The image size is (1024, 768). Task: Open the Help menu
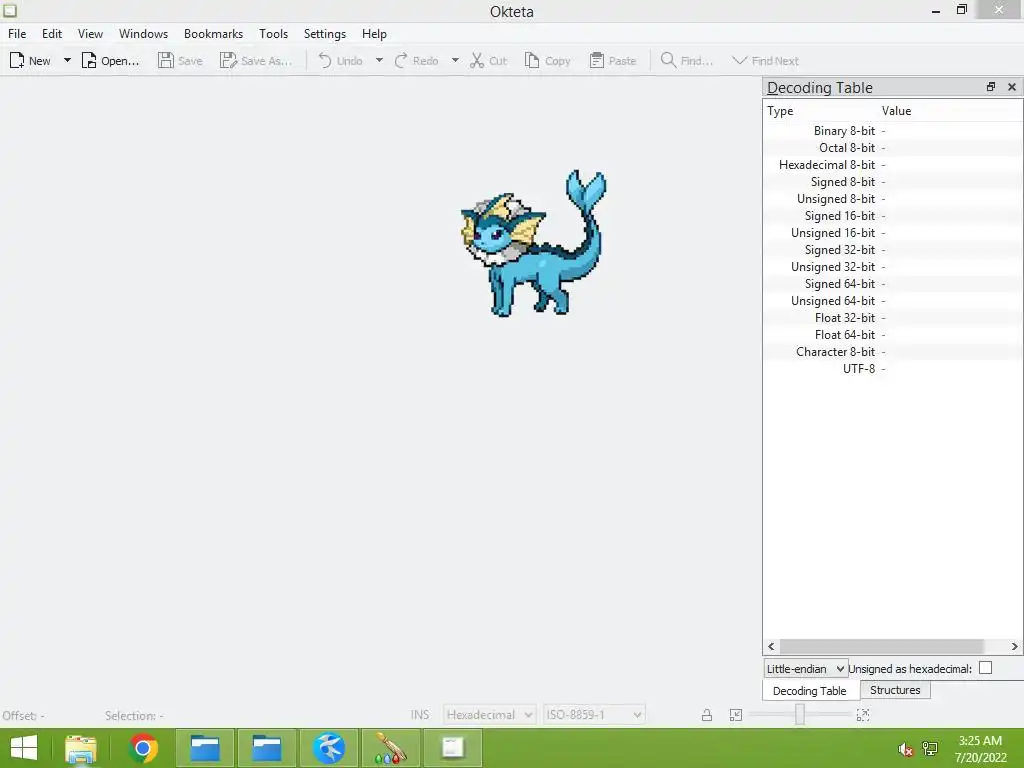click(x=374, y=34)
